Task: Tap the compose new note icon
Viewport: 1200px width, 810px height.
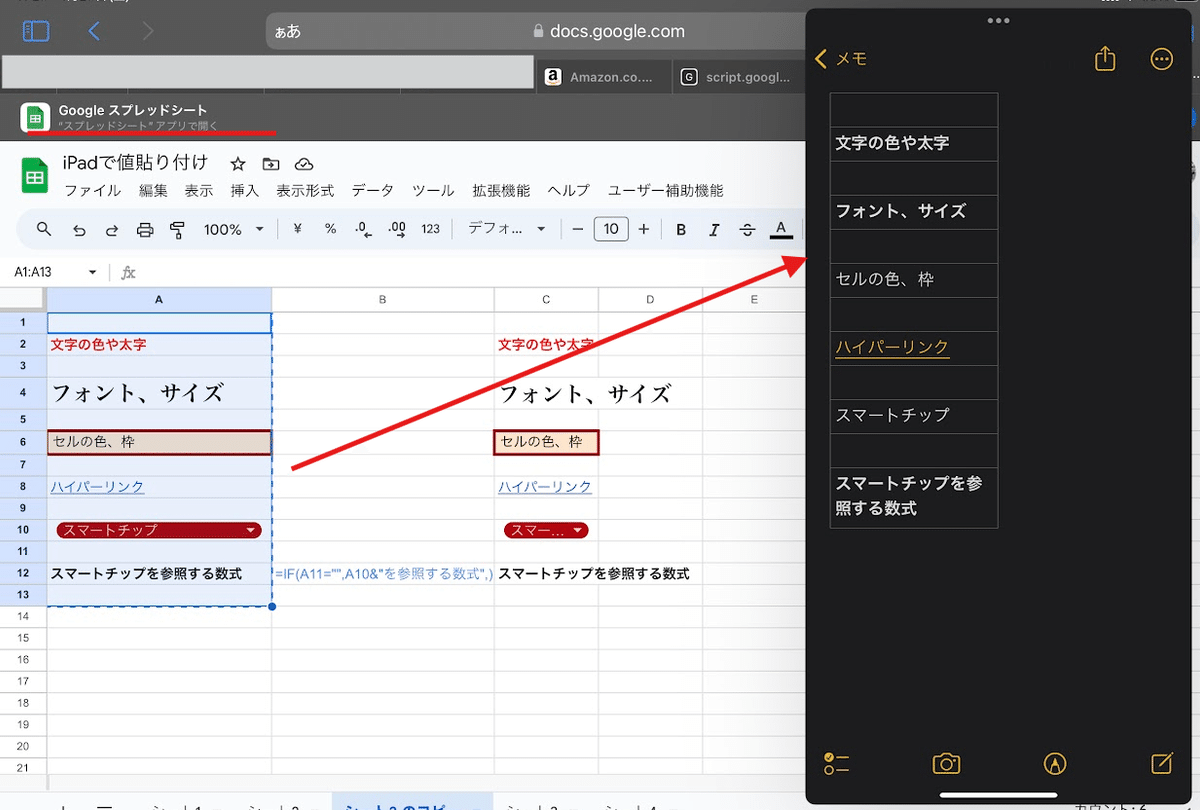Action: [x=1161, y=764]
